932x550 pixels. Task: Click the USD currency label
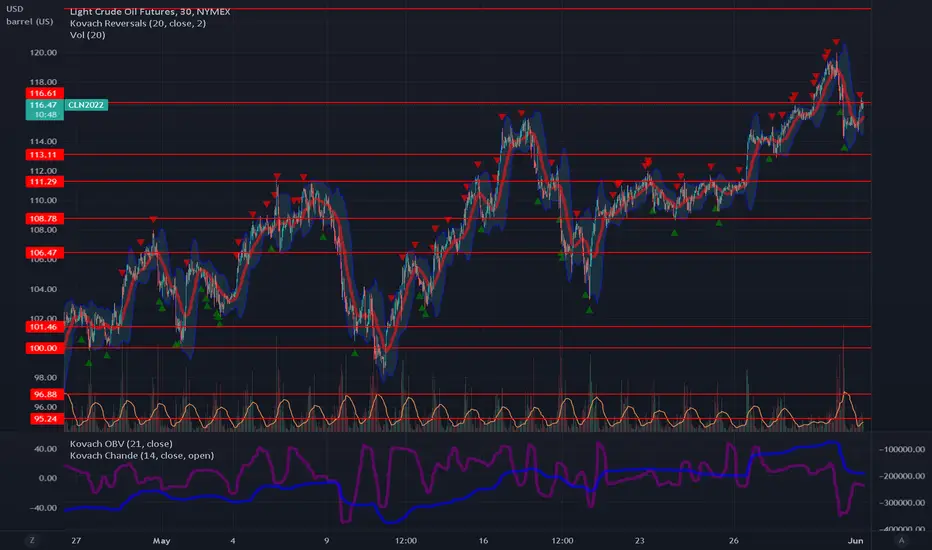click(14, 9)
